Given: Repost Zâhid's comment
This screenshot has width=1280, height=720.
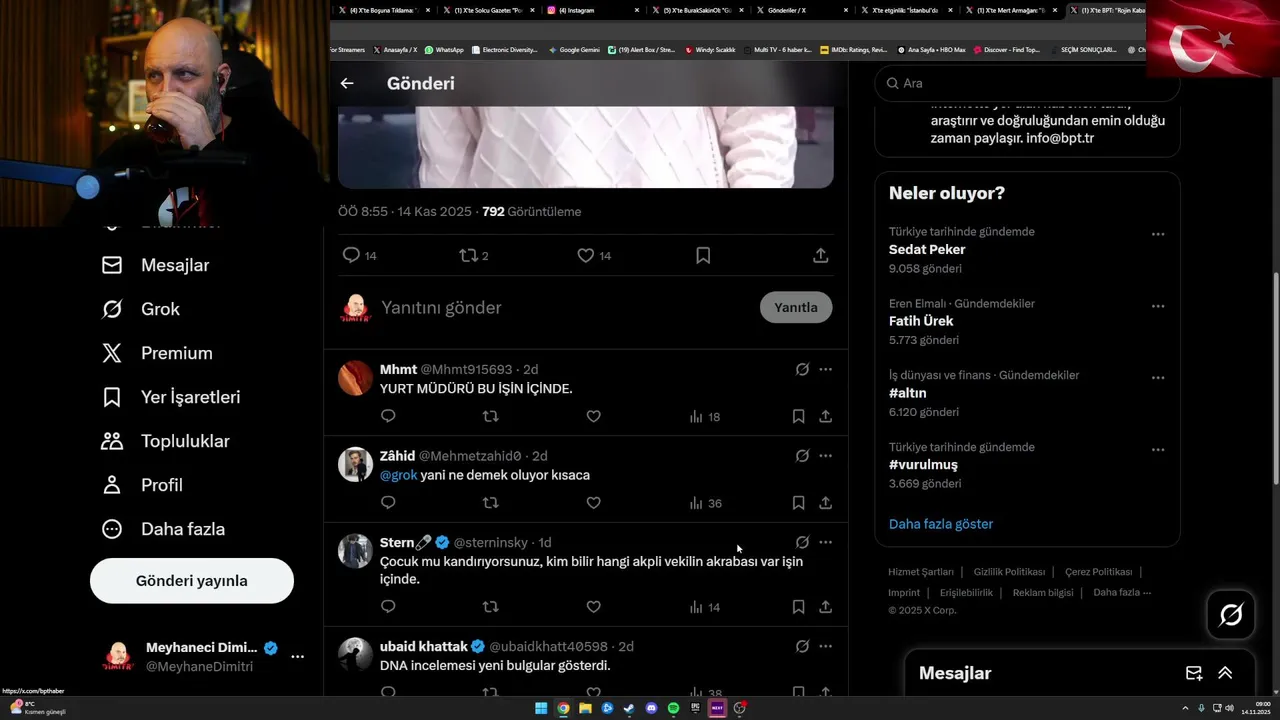Looking at the screenshot, I should [491, 503].
